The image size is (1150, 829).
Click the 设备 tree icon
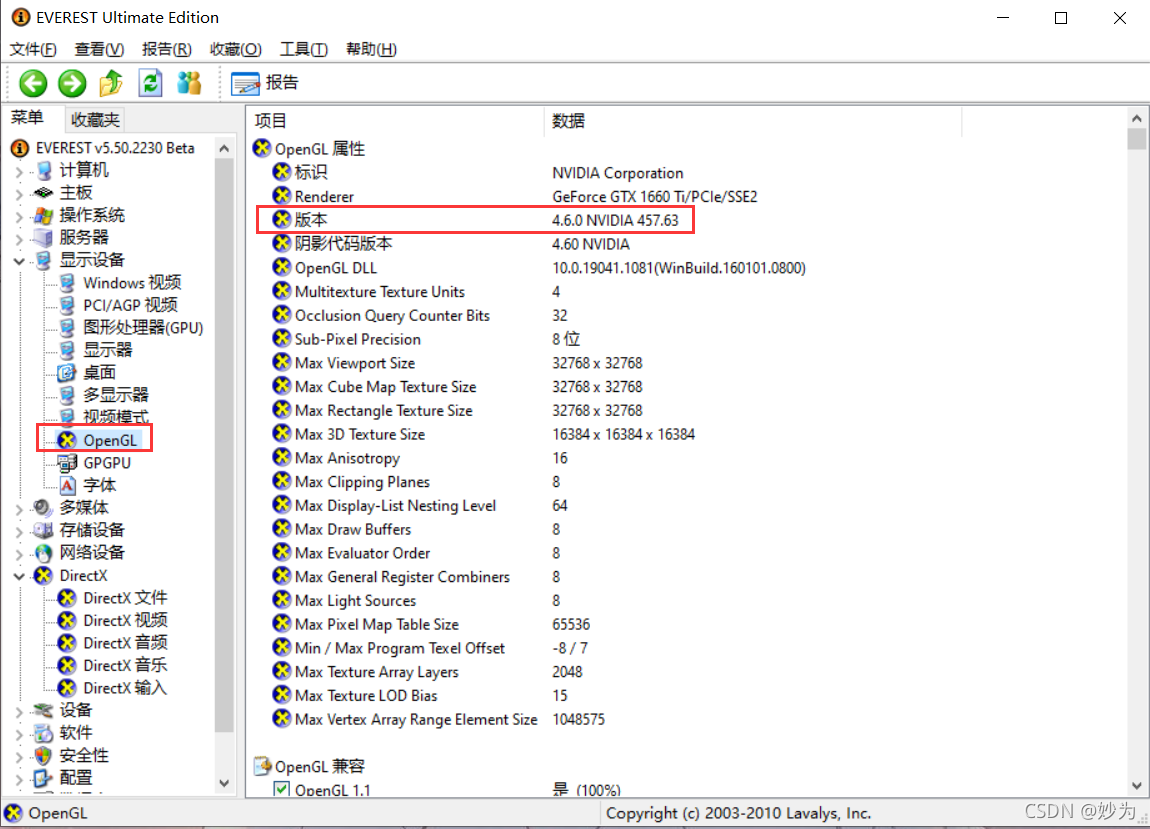(43, 710)
